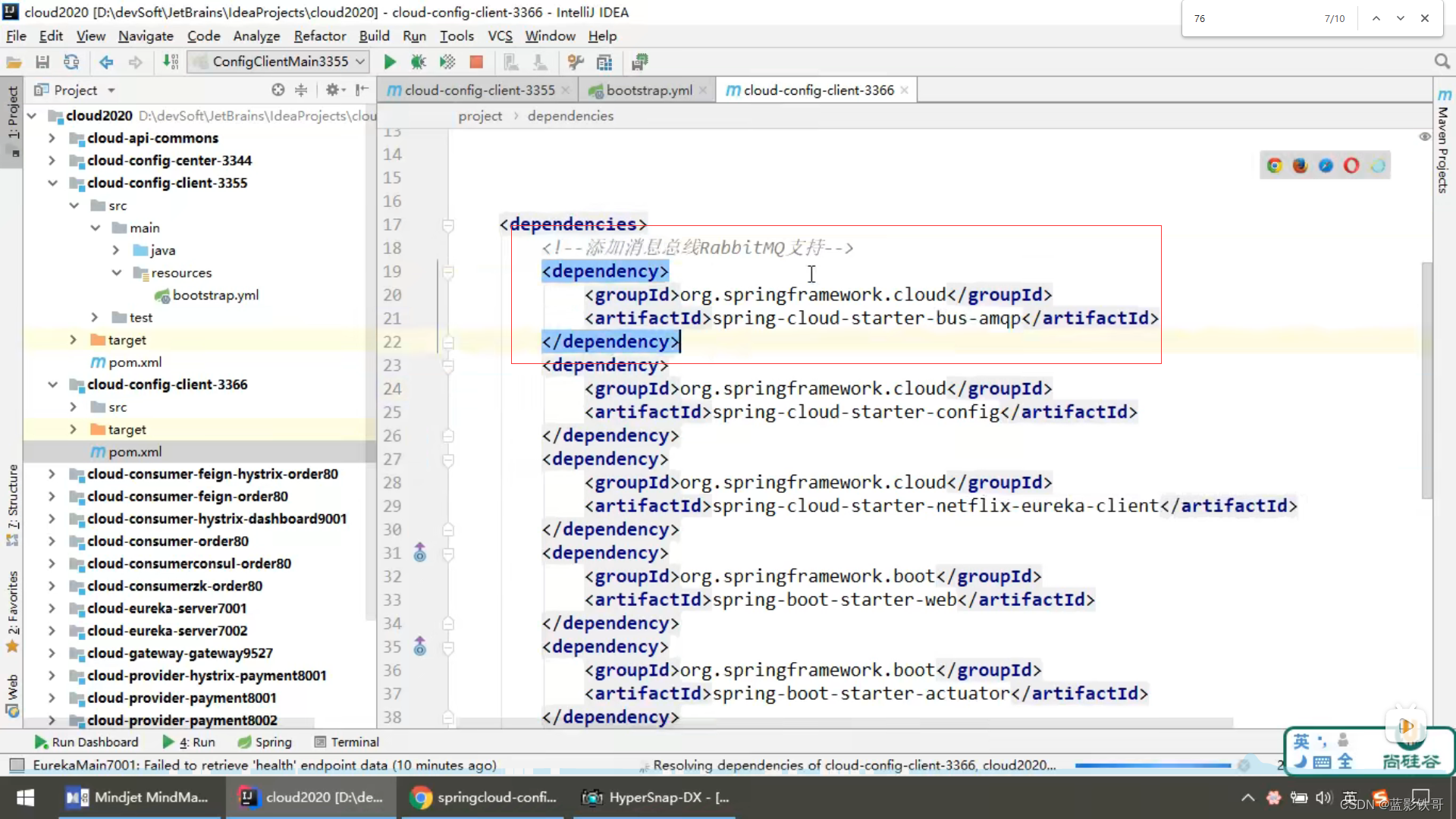Toggle inspection eye indicator at editor top right
The image size is (1456, 819).
(1425, 136)
